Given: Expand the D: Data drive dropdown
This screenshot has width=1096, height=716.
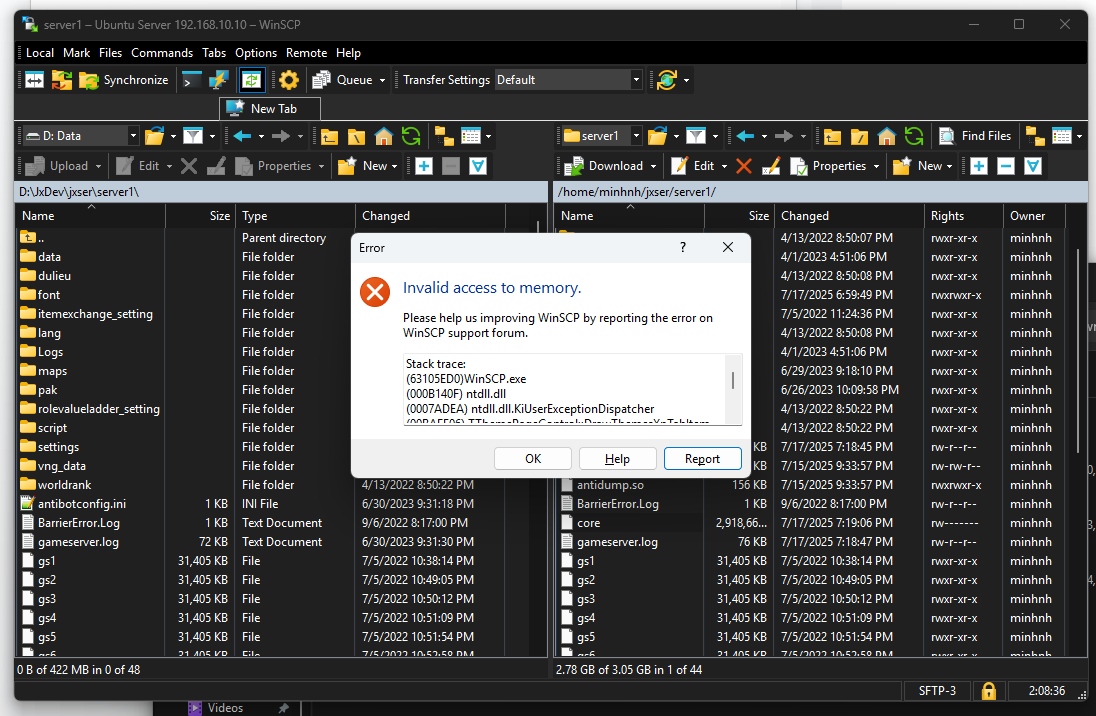Looking at the screenshot, I should coord(132,137).
